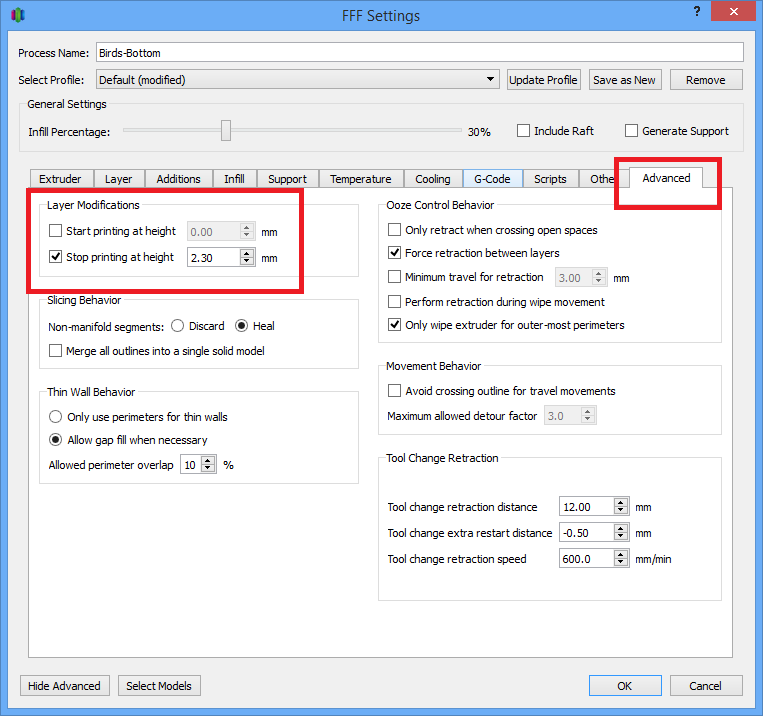The height and width of the screenshot is (716, 764).
Task: Increase Stop printing at height value
Action: pyautogui.click(x=247, y=253)
